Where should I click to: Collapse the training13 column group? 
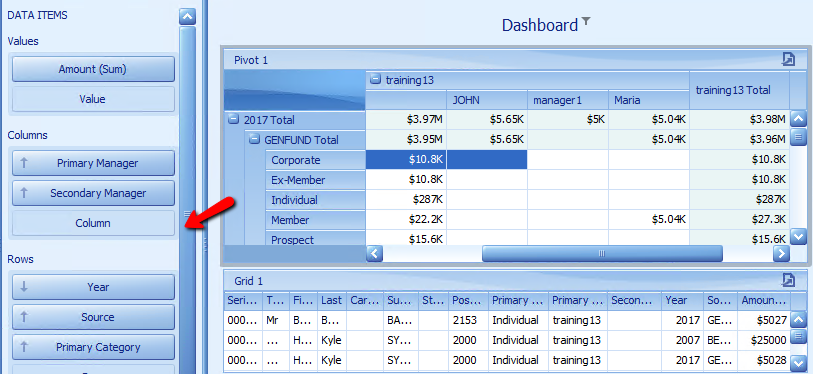(376, 80)
